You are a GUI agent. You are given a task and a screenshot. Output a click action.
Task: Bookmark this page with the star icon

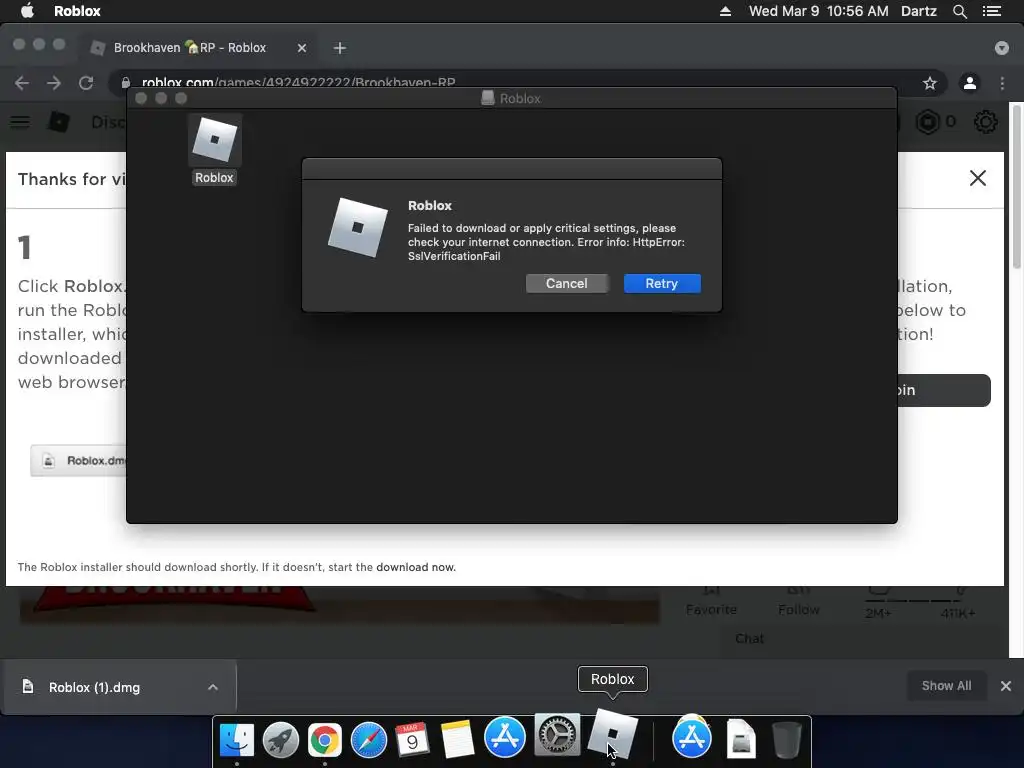point(929,83)
